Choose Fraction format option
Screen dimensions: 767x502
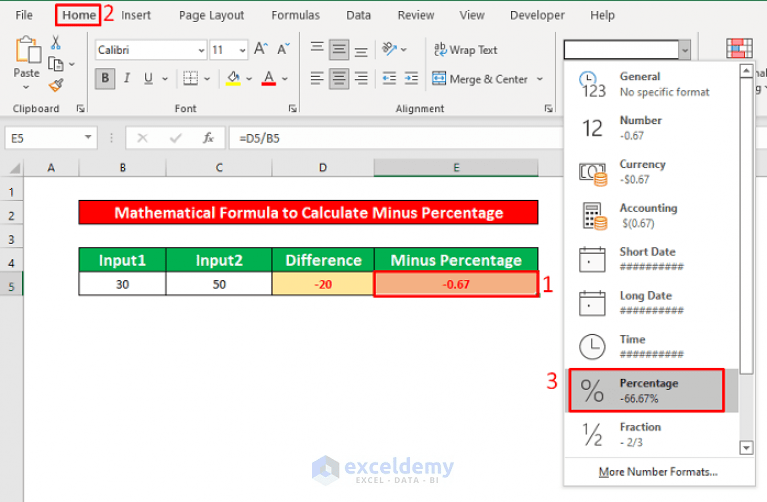coord(653,434)
